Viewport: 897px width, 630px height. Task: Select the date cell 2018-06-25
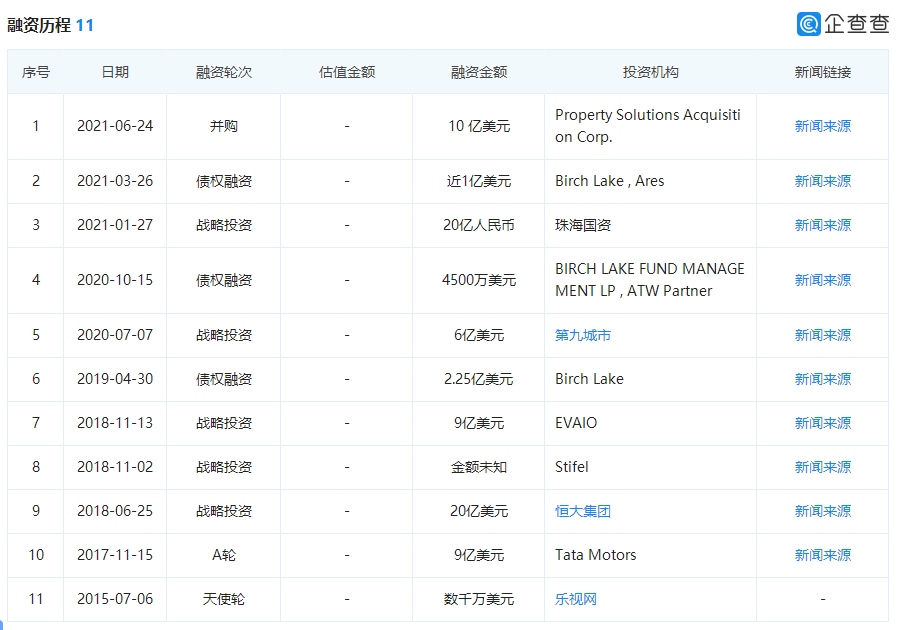[x=115, y=511]
